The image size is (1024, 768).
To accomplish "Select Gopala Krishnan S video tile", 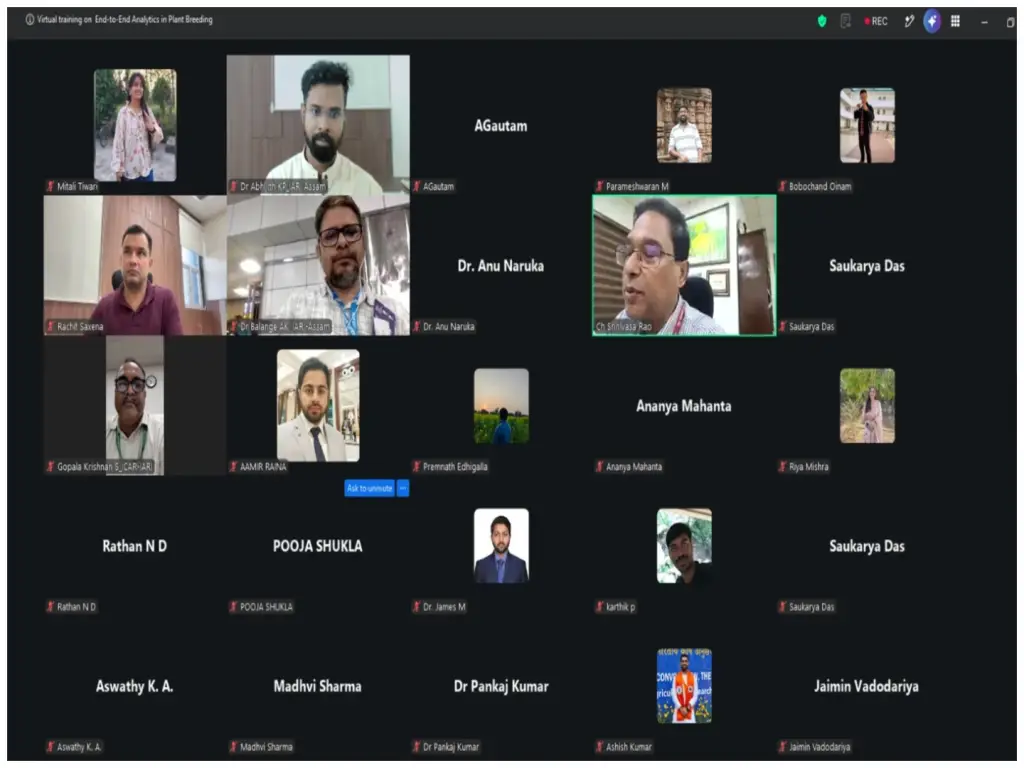I will tap(135, 405).
